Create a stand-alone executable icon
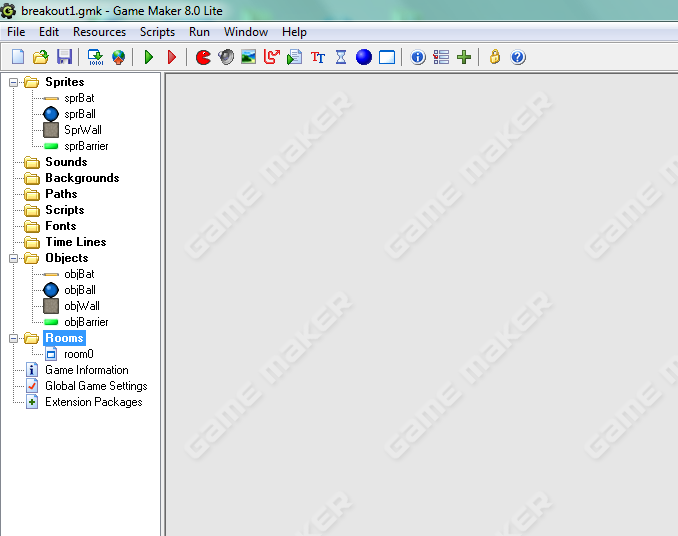678x536 pixels. pyautogui.click(x=96, y=57)
